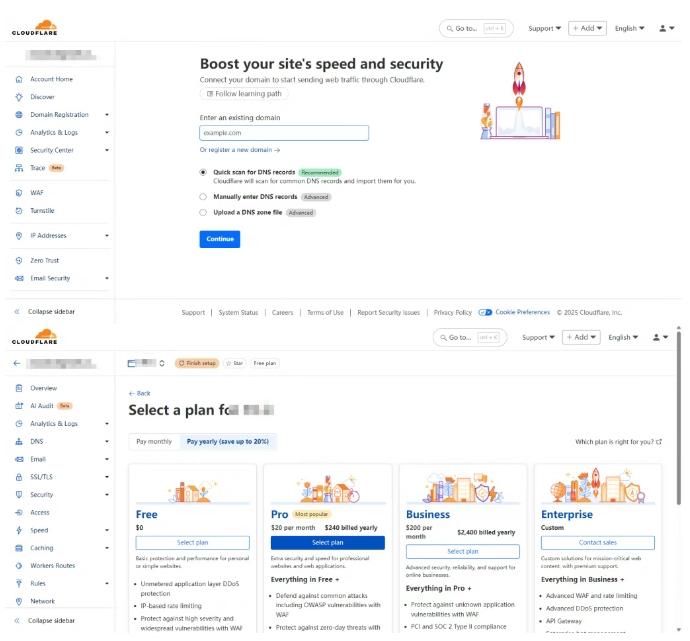The image size is (690, 641).
Task: Toggle the Cookie Preferences switch icon
Action: [x=485, y=312]
